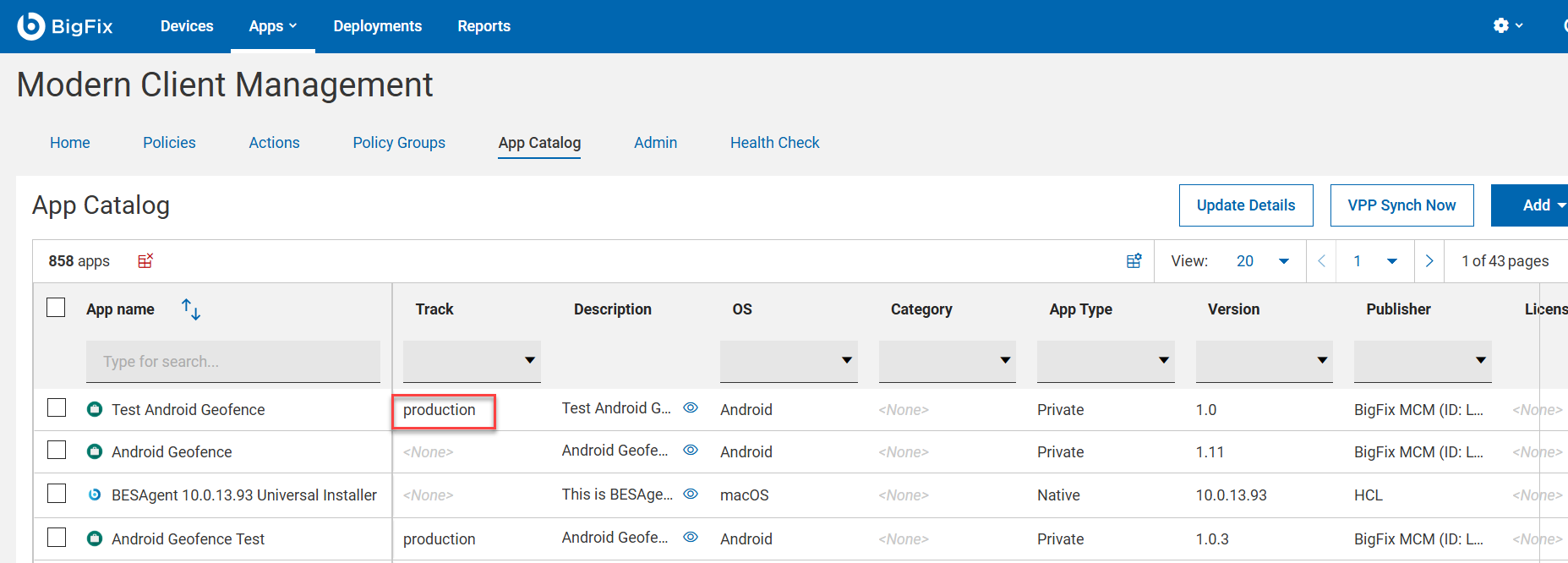This screenshot has height=563, width=1568.
Task: Check the Android Geofence row checkbox
Action: (57, 450)
